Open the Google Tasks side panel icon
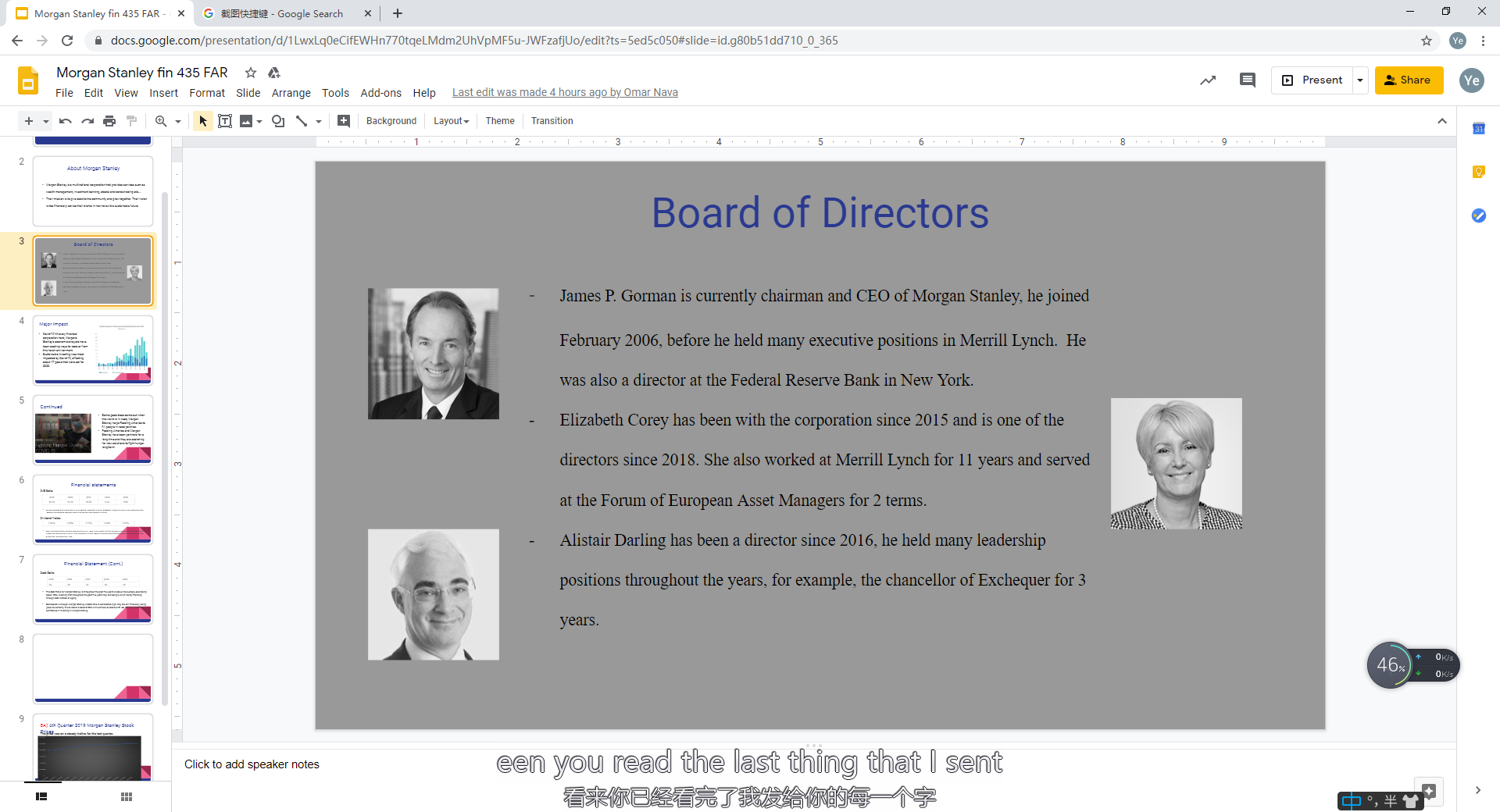The height and width of the screenshot is (812, 1500). point(1478,215)
